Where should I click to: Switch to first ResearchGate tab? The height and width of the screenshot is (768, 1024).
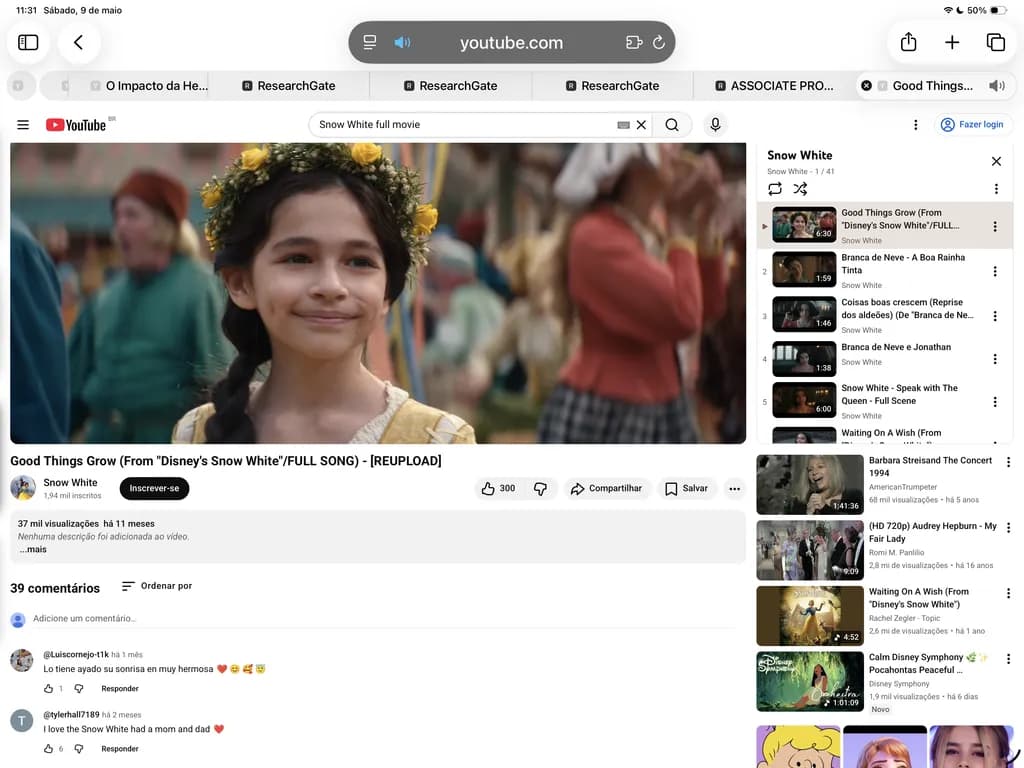point(289,86)
